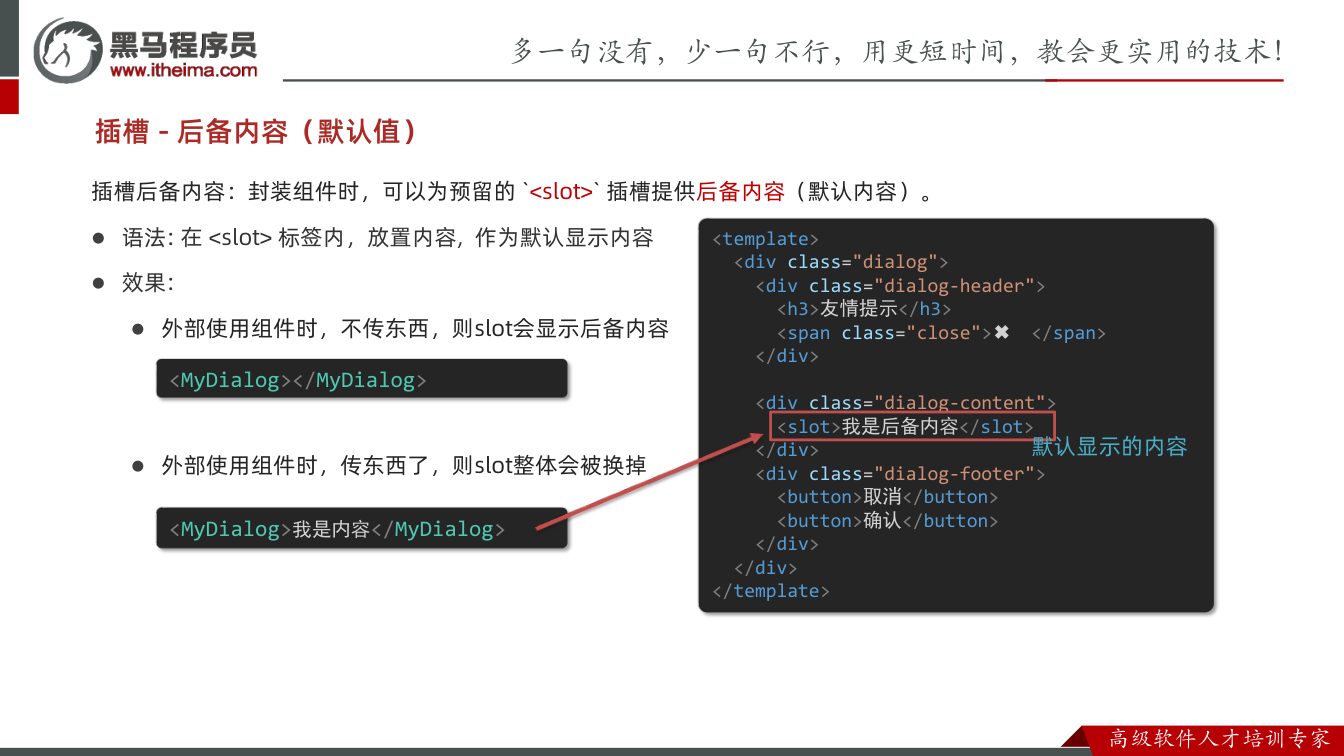Select the code line div class="dialog-header"
The height and width of the screenshot is (756, 1344).
pyautogui.click(x=900, y=286)
